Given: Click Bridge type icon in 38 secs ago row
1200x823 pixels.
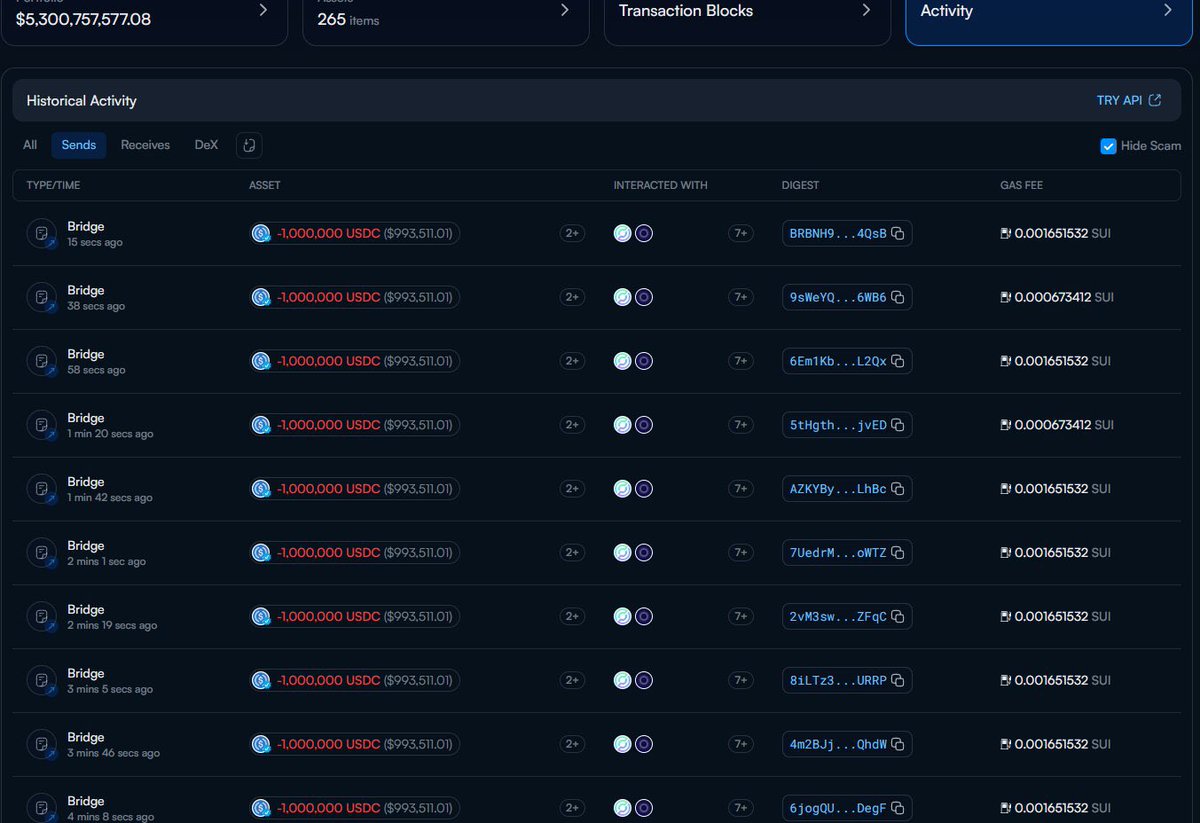Looking at the screenshot, I should (42, 297).
